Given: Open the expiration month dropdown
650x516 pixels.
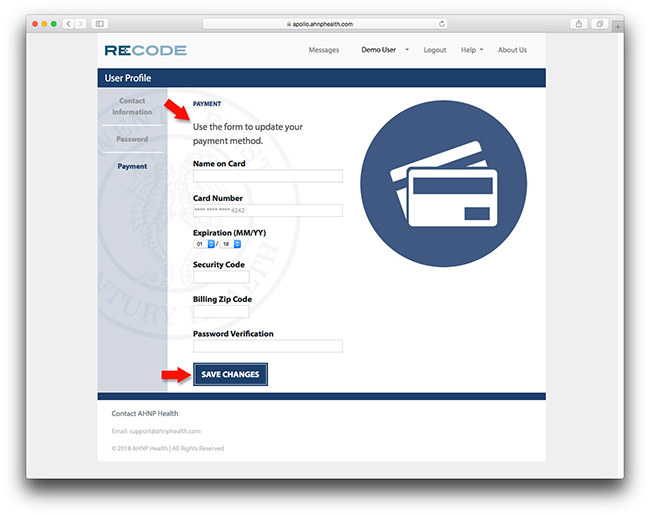Looking at the screenshot, I should coord(203,244).
